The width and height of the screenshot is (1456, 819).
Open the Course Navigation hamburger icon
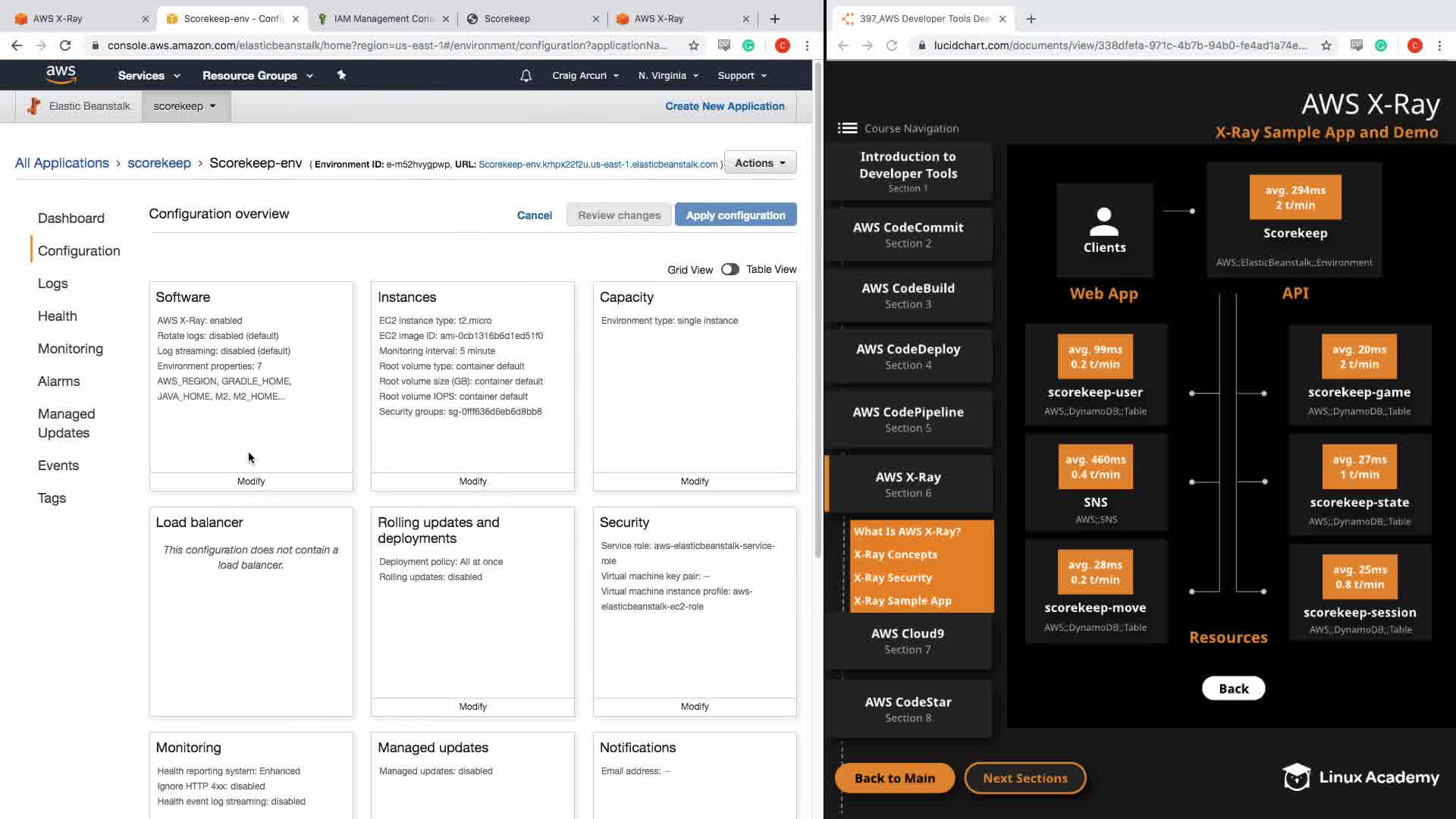[x=847, y=128]
